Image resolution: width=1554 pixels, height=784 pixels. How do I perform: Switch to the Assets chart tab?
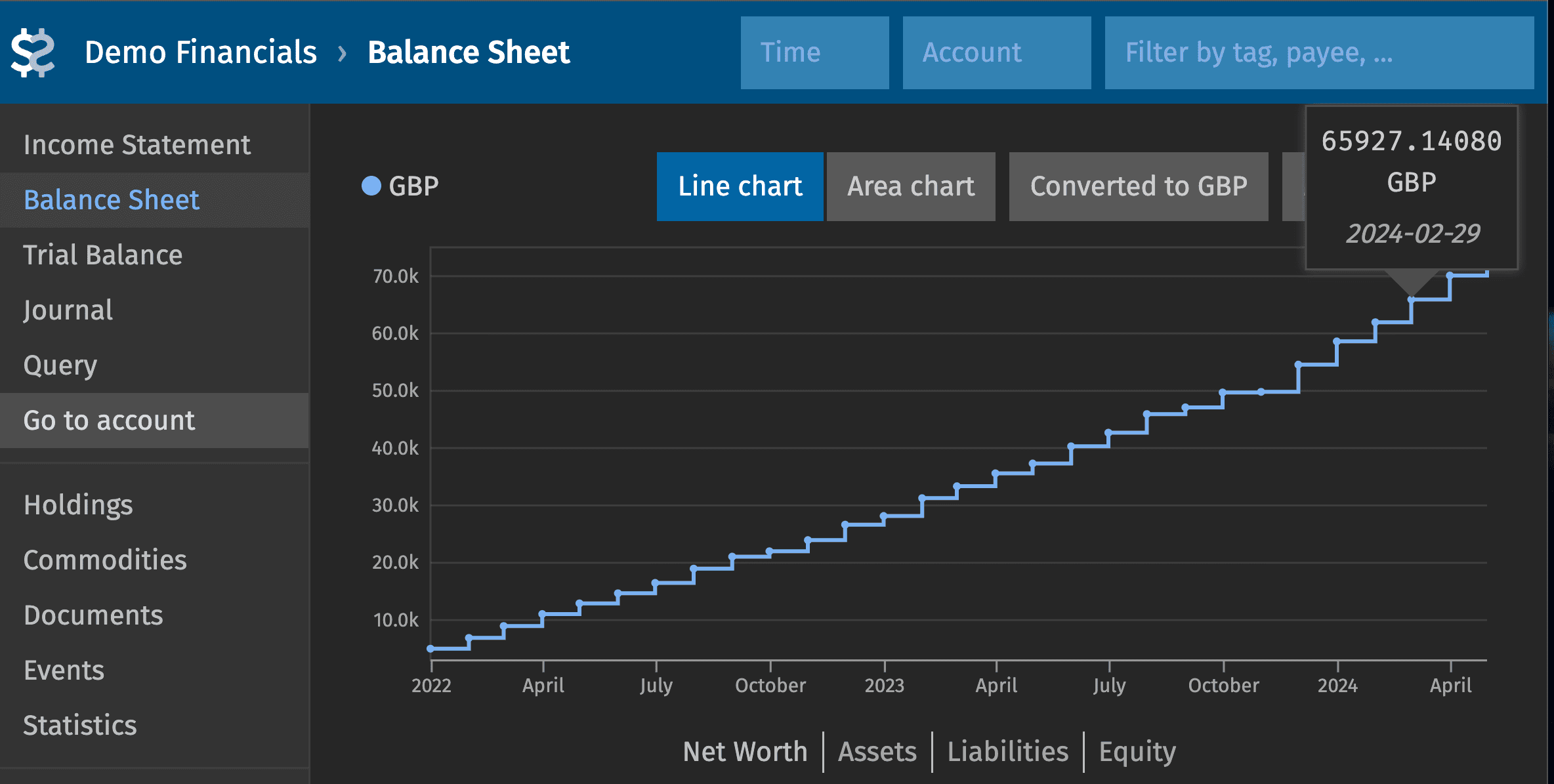point(877,752)
